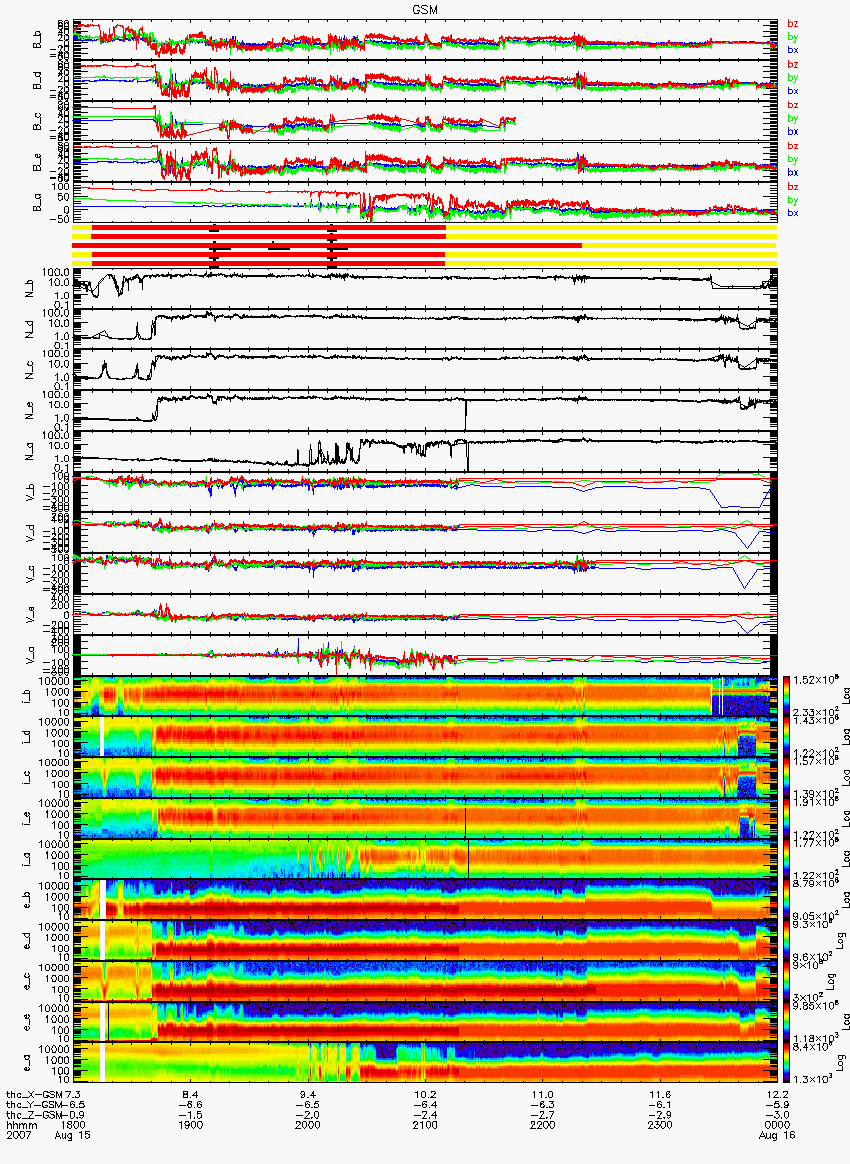Click the 8.4×10⁶ color bar value
This screenshot has width=850, height=1164.
812,1047
